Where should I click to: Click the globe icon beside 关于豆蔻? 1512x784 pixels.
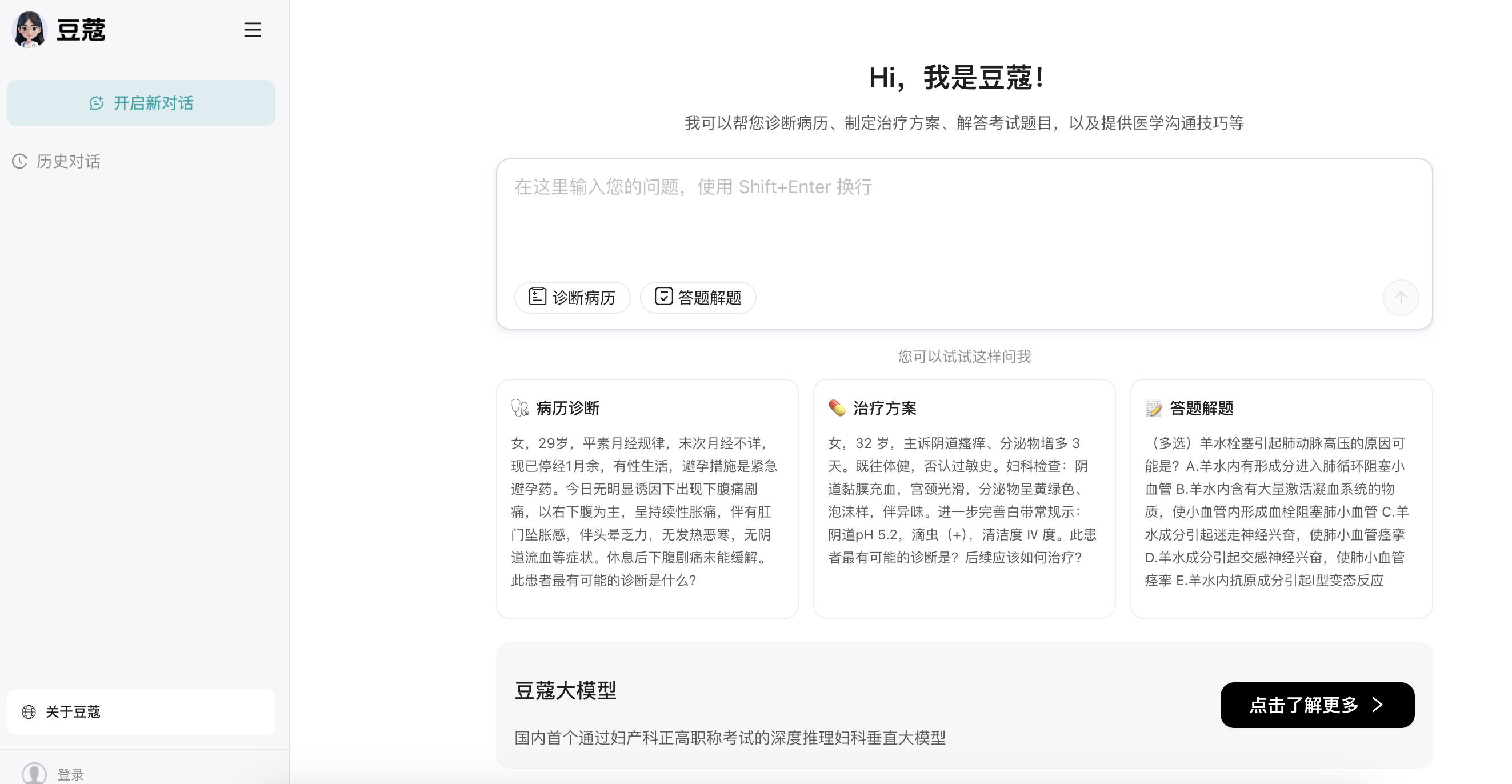coord(29,712)
